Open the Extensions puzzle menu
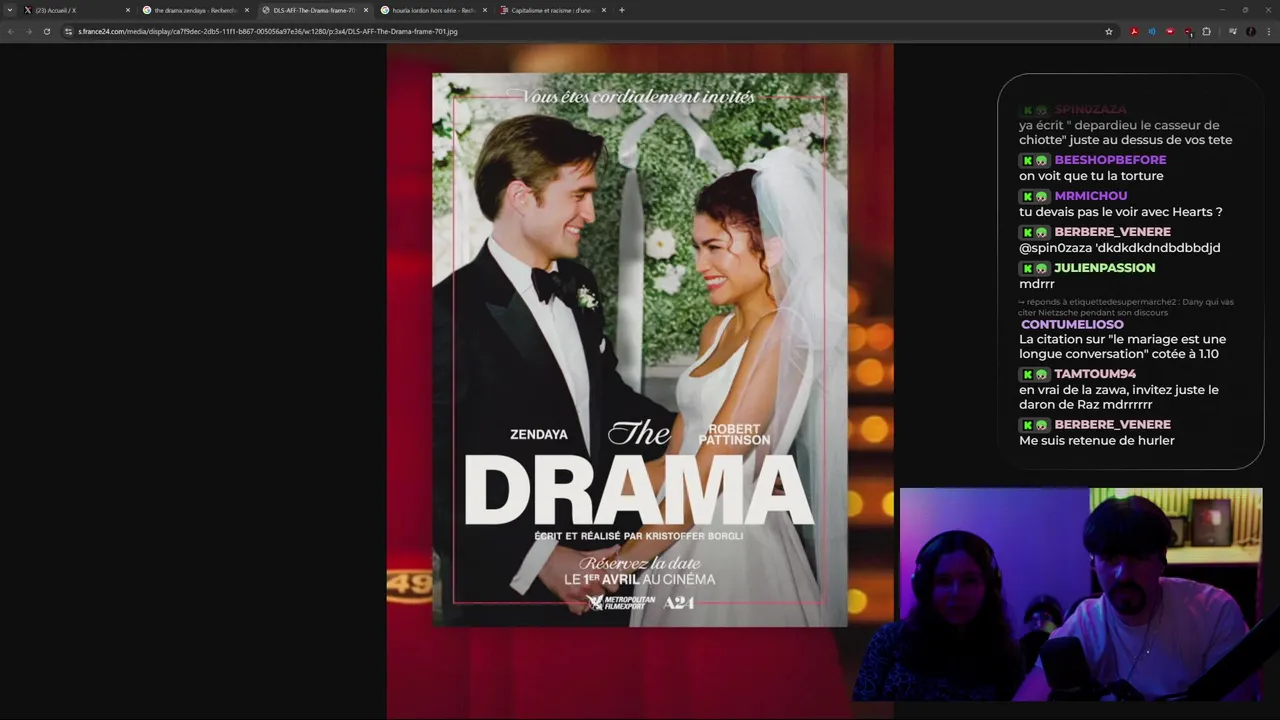Screen dimensions: 1280x720 pyautogui.click(x=1206, y=31)
